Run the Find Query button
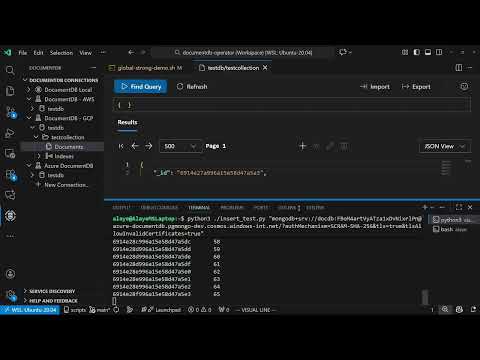Image resolution: width=480 pixels, height=360 pixels. click(141, 87)
